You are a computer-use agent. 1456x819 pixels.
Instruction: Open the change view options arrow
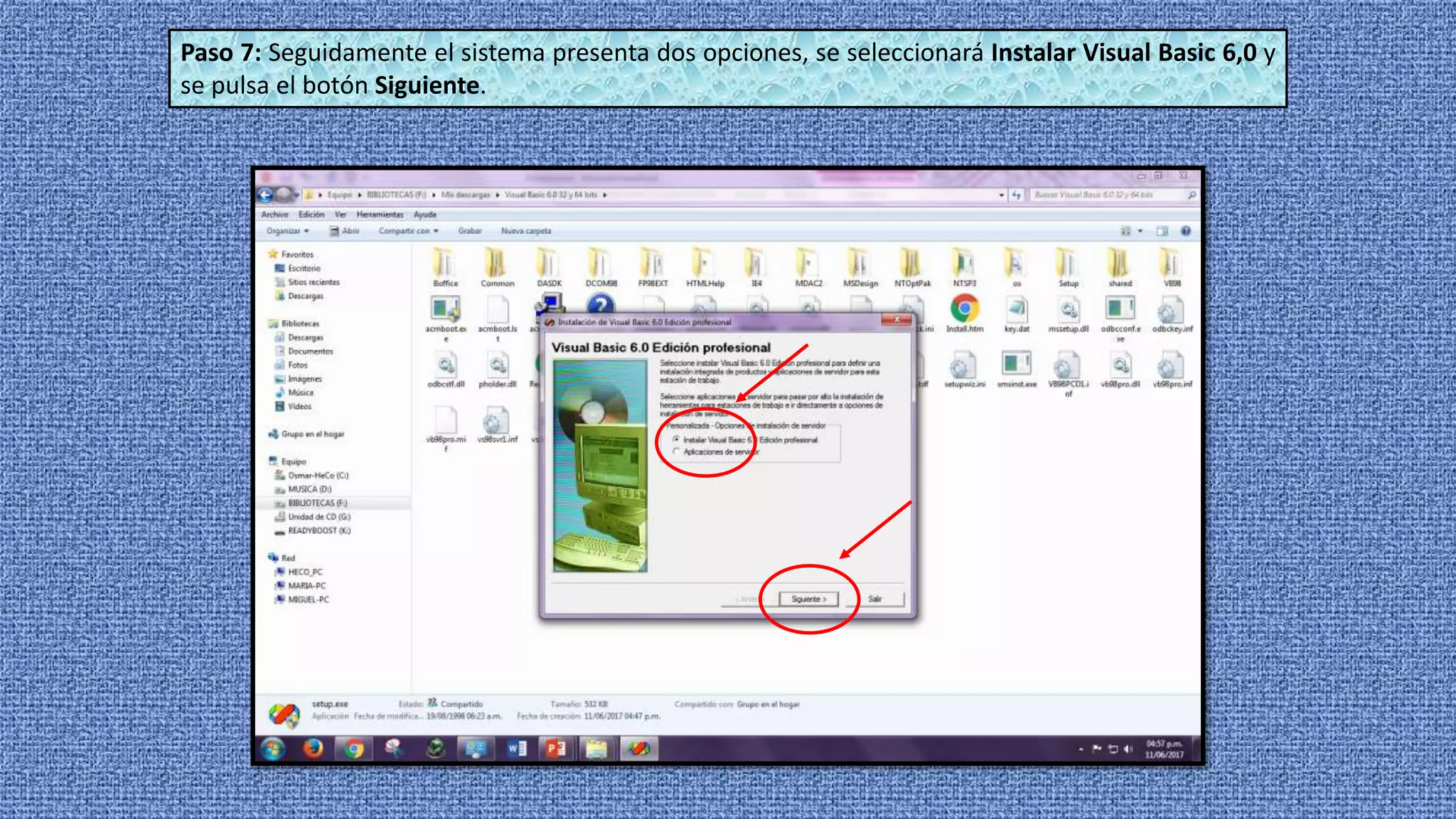tap(1140, 231)
